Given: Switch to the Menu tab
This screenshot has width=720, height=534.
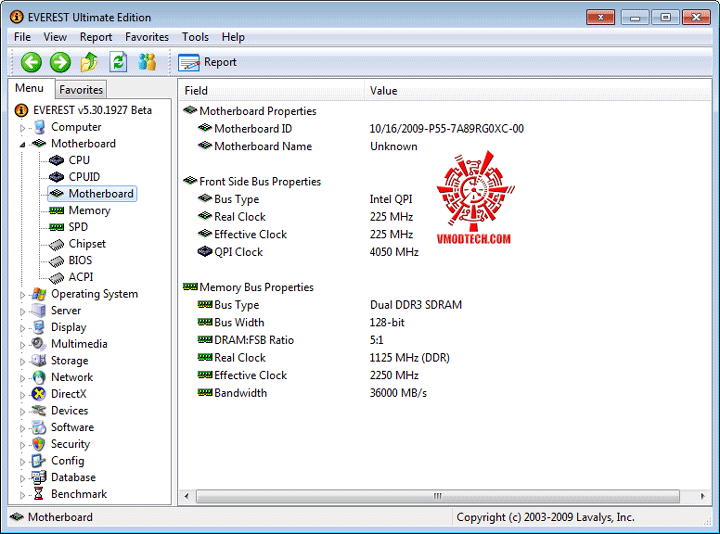Looking at the screenshot, I should click(x=29, y=88).
